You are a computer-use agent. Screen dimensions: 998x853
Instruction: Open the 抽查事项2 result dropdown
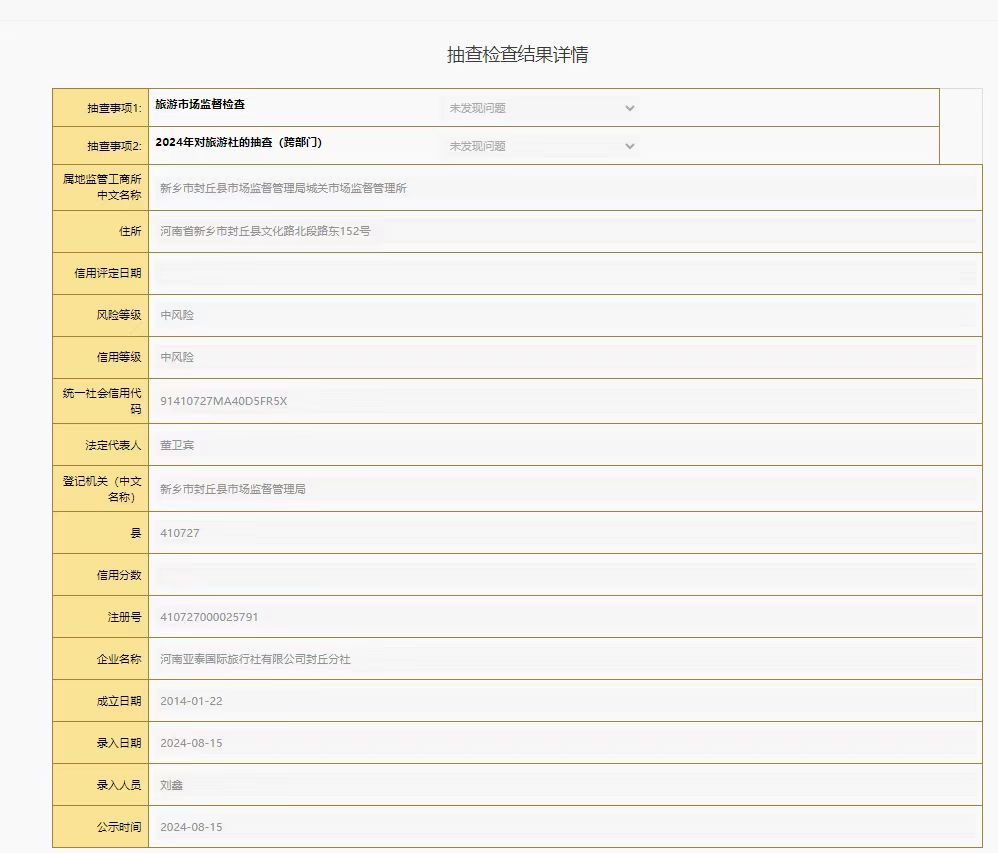point(540,146)
